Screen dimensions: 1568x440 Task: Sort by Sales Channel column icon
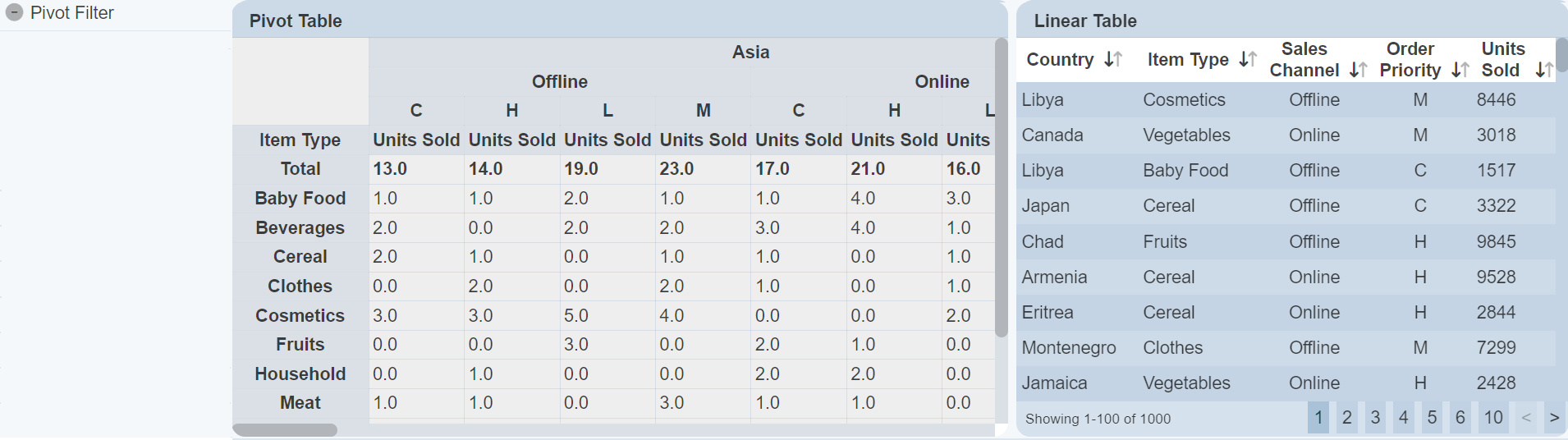[1358, 70]
